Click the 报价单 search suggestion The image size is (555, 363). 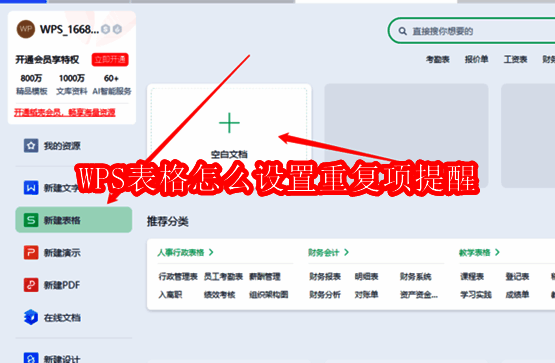click(476, 59)
